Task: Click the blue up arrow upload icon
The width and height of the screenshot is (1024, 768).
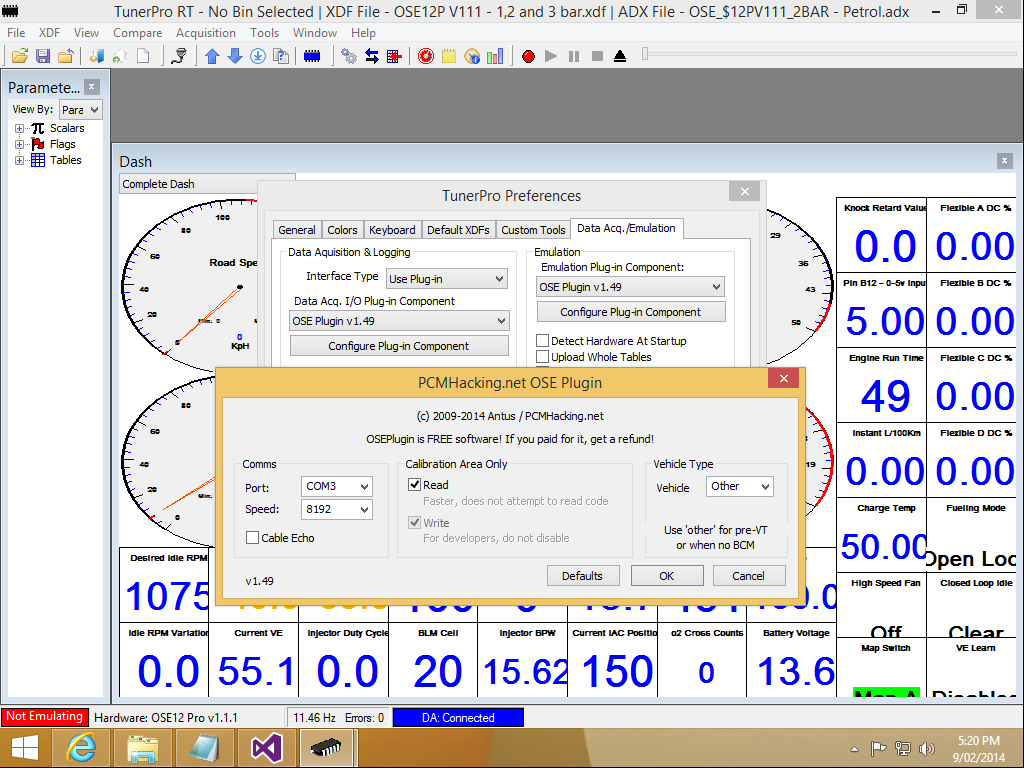Action: coord(212,56)
